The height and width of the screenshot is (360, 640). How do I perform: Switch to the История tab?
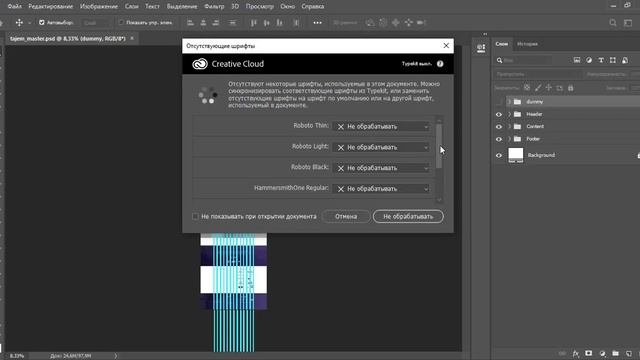(x=527, y=44)
